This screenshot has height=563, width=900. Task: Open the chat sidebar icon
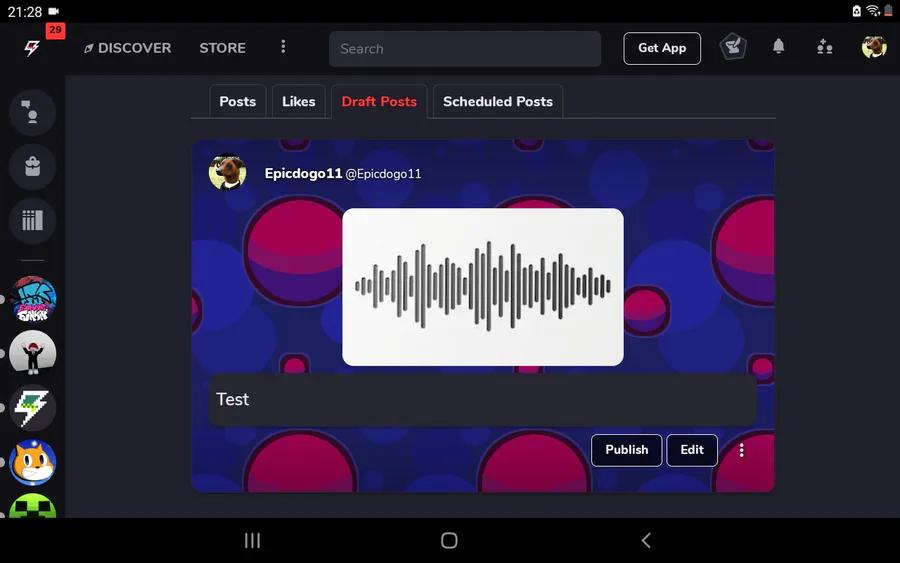[x=32, y=112]
